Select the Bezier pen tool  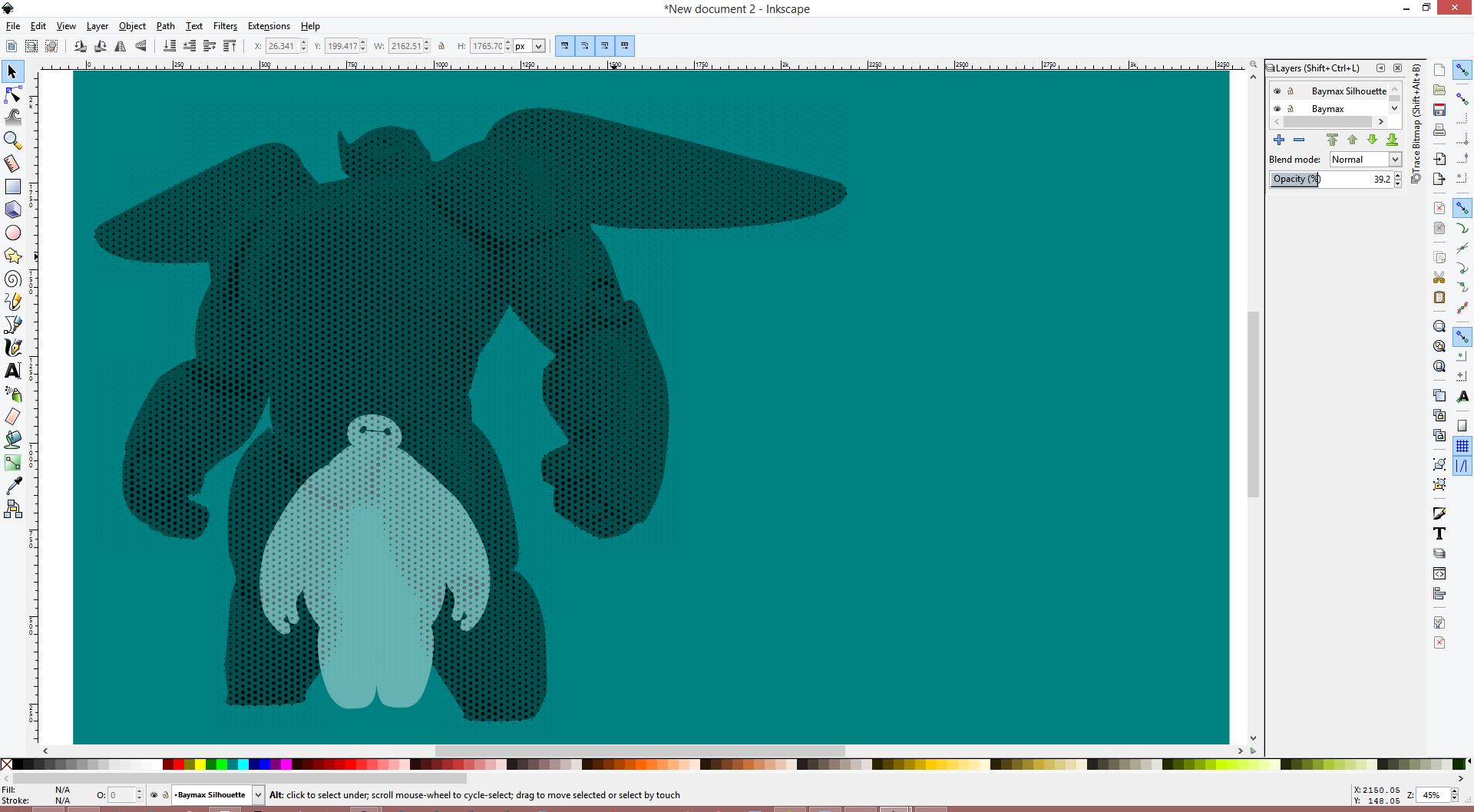pyautogui.click(x=13, y=325)
